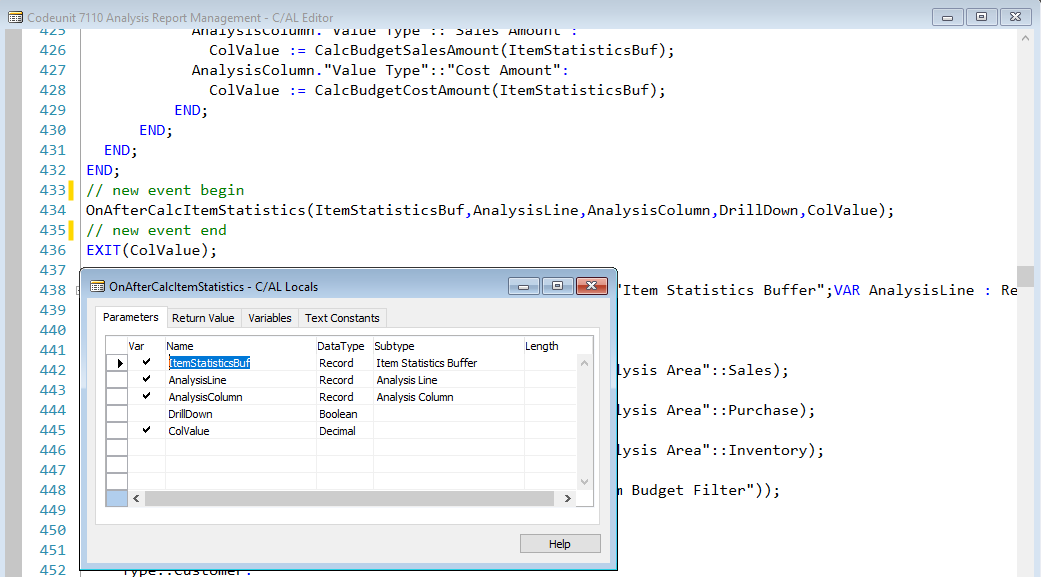Click the Codeunit 7110 window title bar icon
Image resolution: width=1041 pixels, height=577 pixels.
[13, 17]
